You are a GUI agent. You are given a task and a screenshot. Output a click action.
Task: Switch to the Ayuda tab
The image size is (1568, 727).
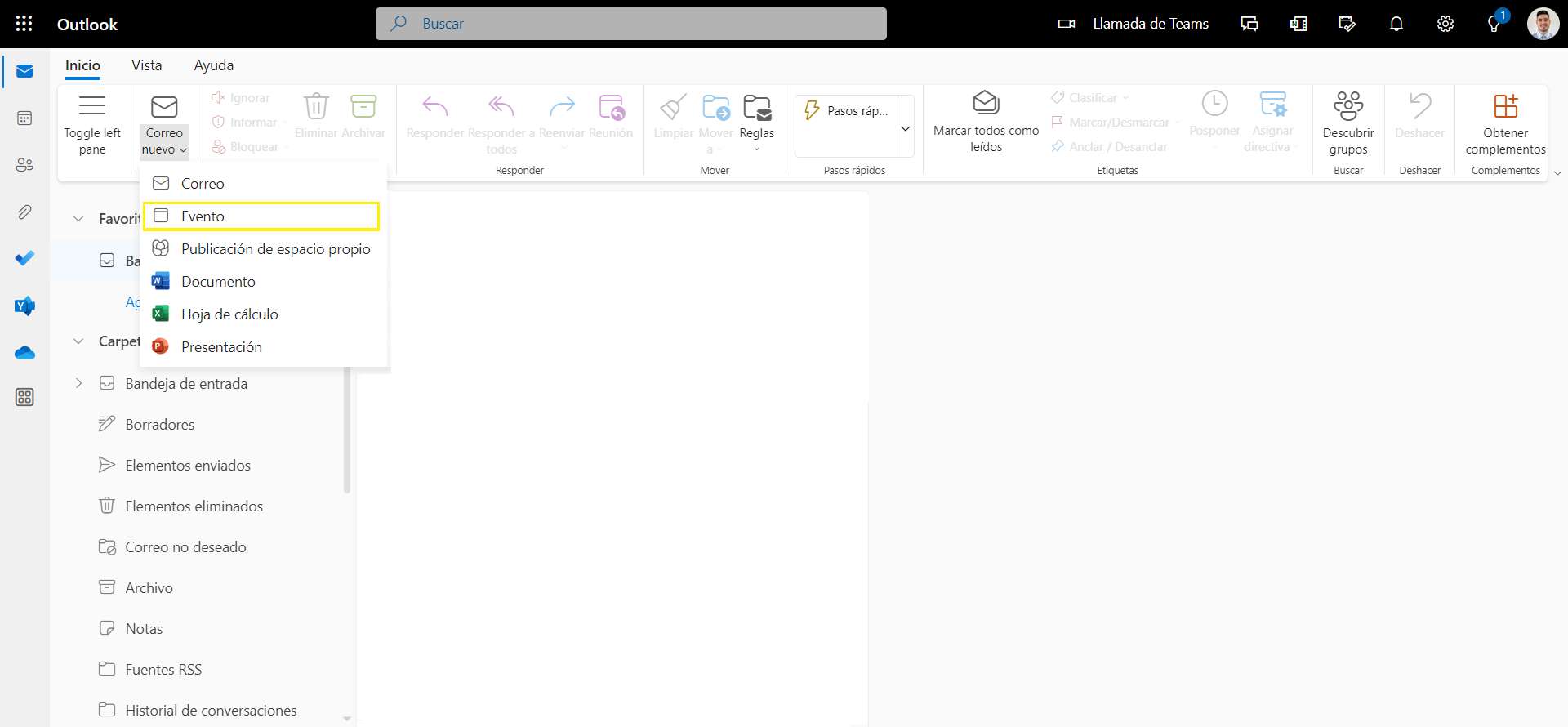(214, 65)
